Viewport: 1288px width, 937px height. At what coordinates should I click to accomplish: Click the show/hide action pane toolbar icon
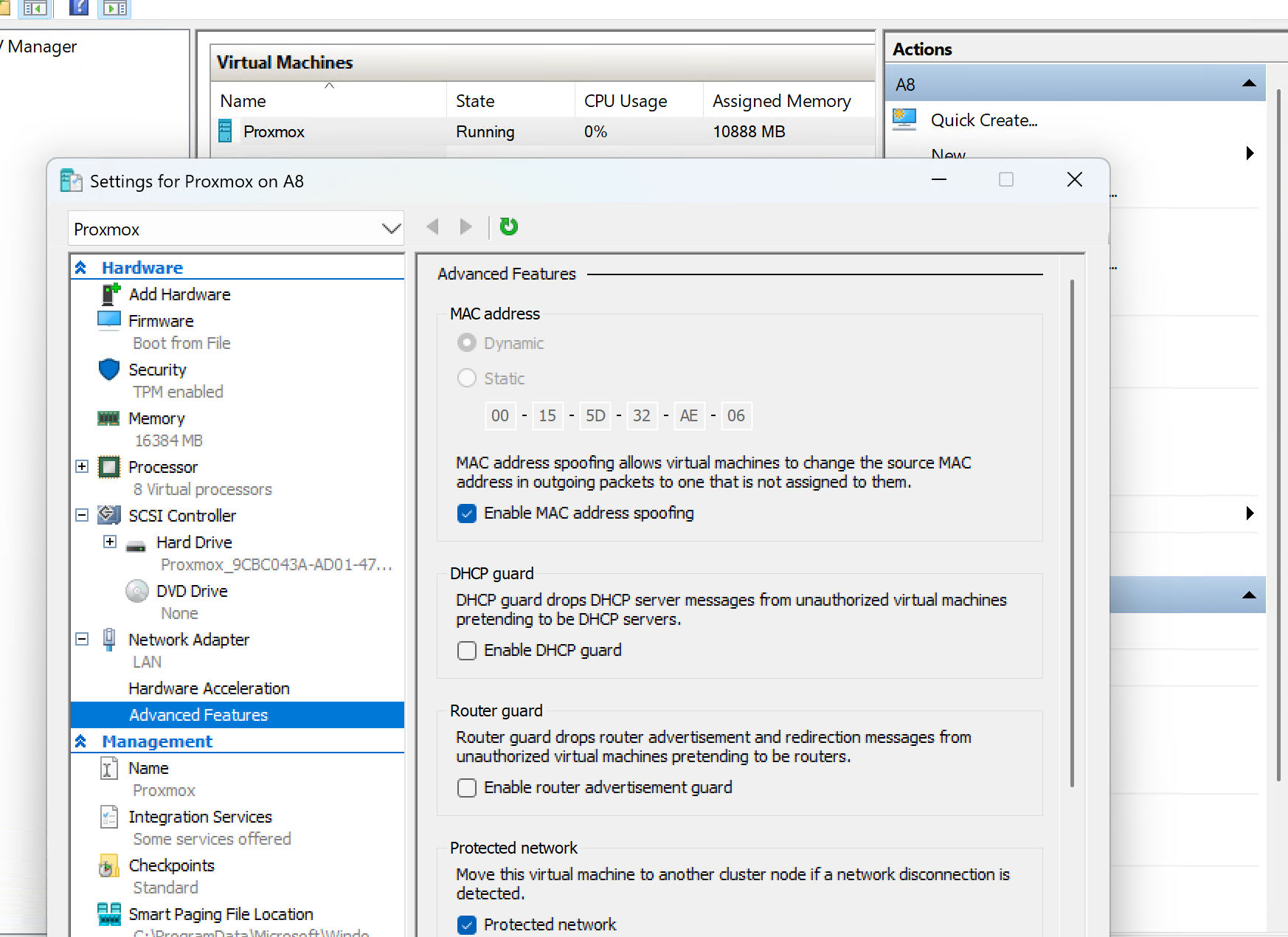[x=114, y=7]
